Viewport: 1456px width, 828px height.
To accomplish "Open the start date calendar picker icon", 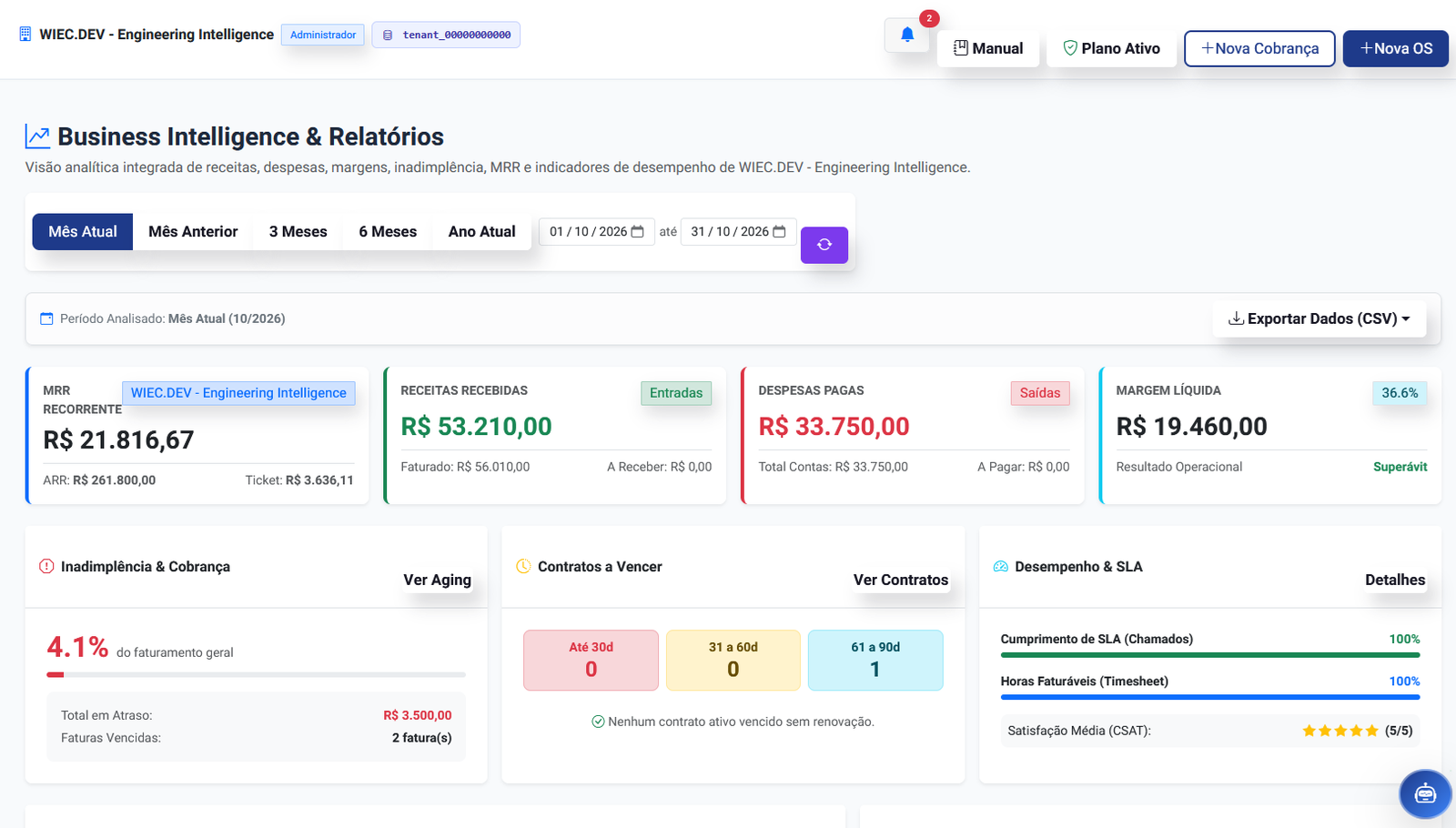I will click(x=638, y=232).
